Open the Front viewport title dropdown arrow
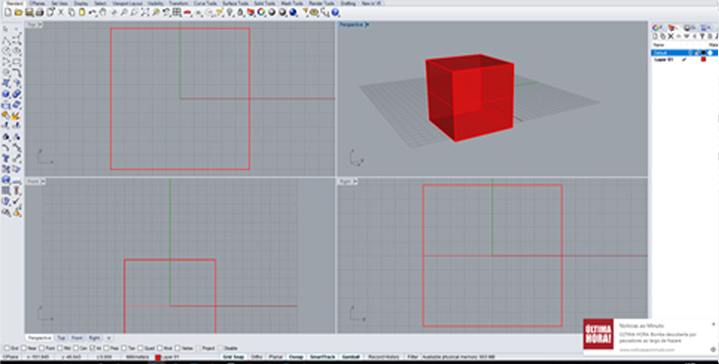 coord(43,182)
